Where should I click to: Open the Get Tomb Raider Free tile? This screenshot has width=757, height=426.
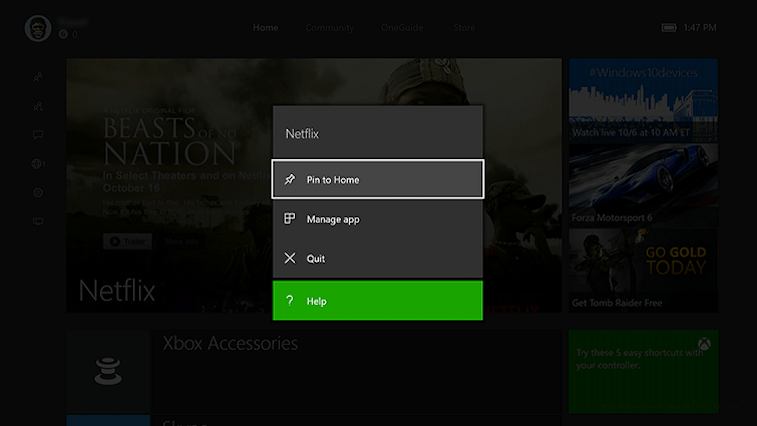pos(643,270)
